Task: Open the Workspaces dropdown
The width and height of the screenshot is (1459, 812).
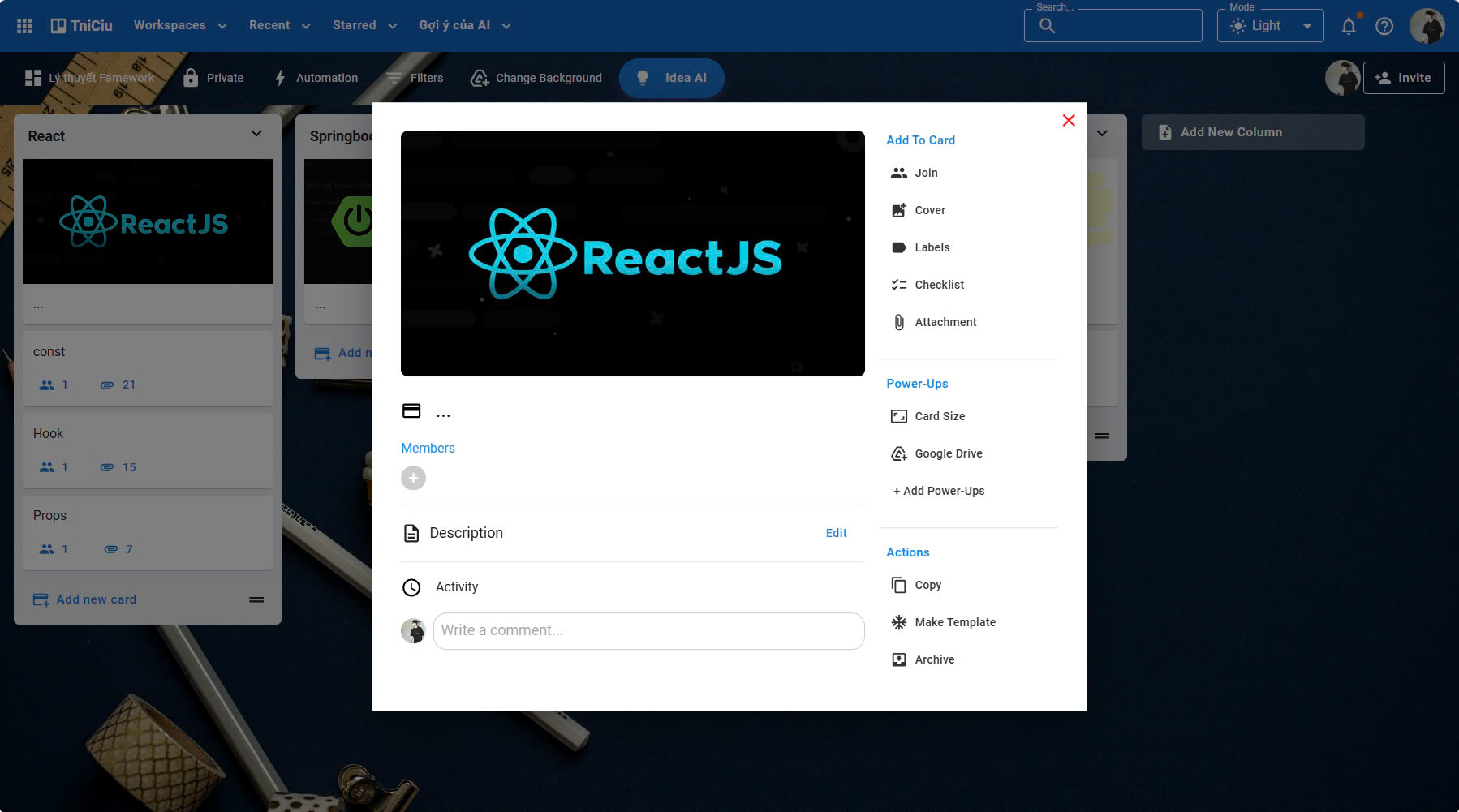Action: click(180, 26)
